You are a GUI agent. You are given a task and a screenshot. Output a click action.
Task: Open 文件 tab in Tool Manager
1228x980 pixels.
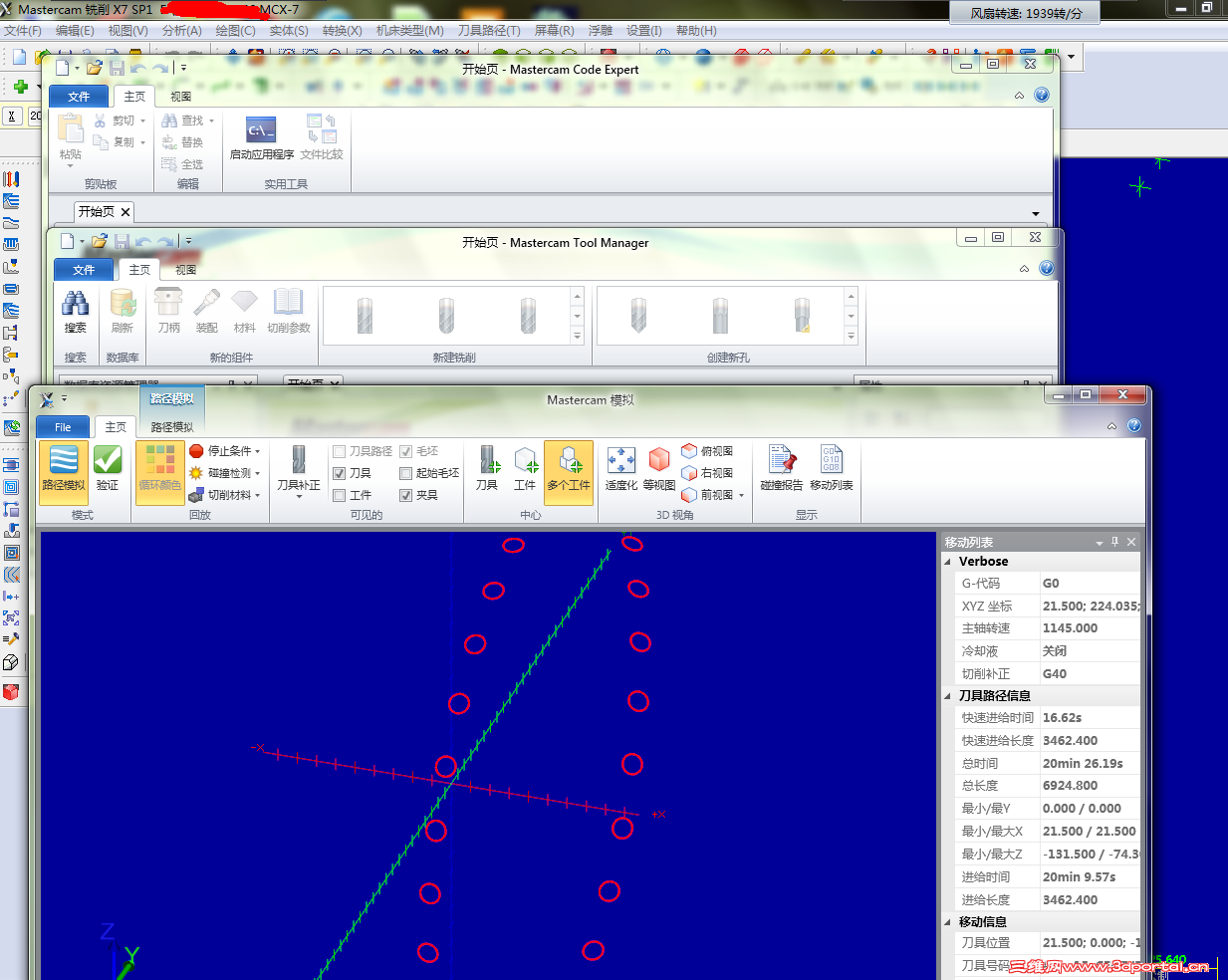(84, 270)
